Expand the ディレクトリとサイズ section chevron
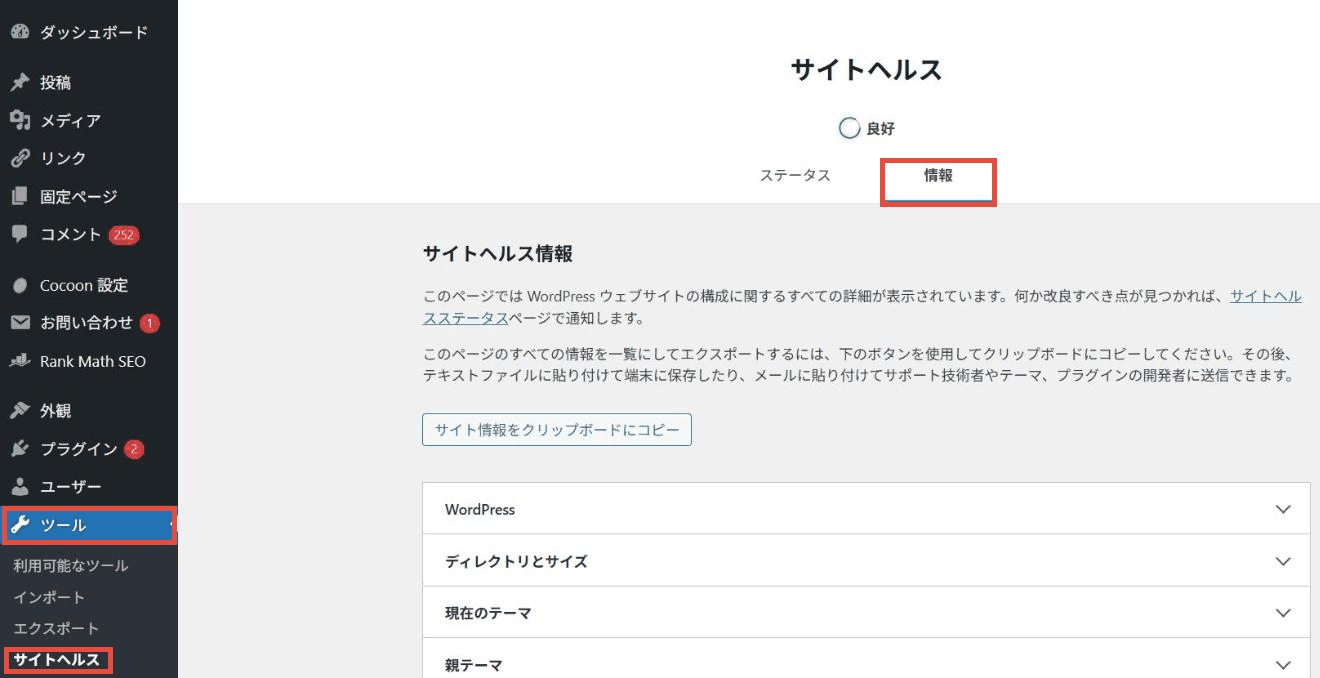 pyautogui.click(x=1284, y=561)
